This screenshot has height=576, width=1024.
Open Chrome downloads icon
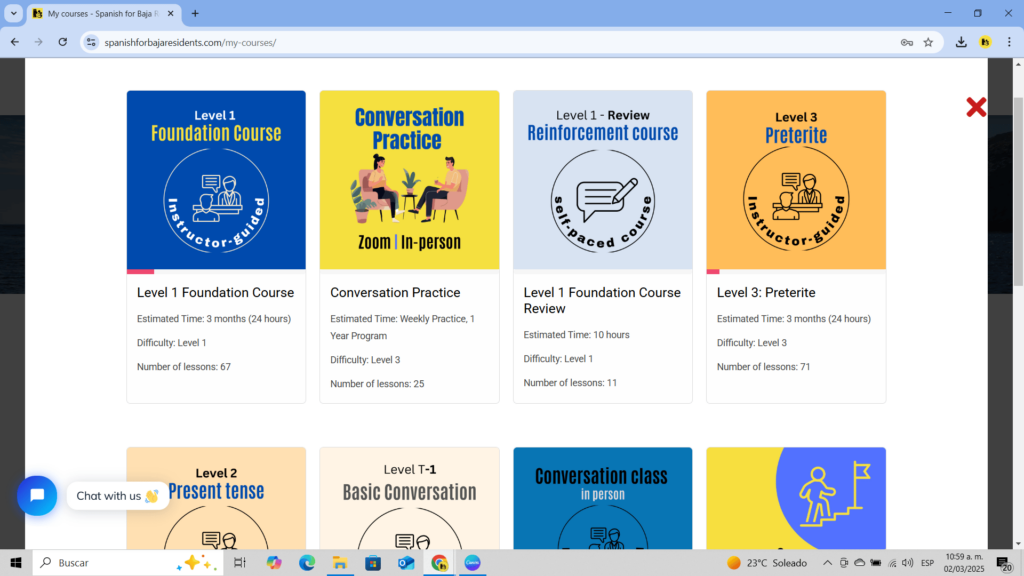click(961, 42)
